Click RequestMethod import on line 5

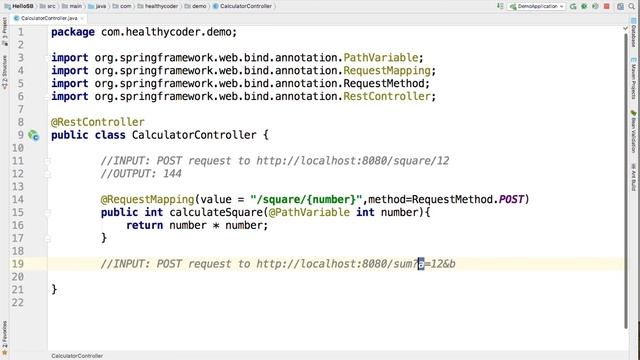pos(384,84)
